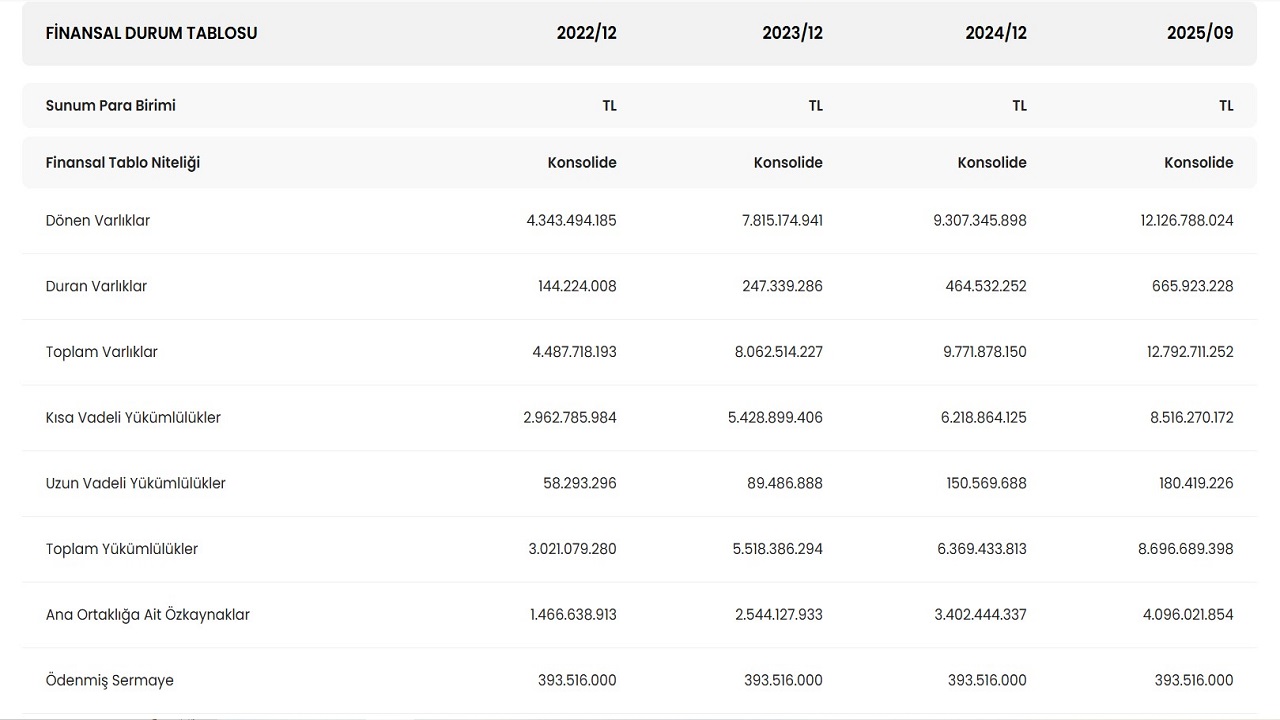The image size is (1280, 720).
Task: Click Dönen Varlıklar value 12.126.788.024
Action: coord(1186,221)
